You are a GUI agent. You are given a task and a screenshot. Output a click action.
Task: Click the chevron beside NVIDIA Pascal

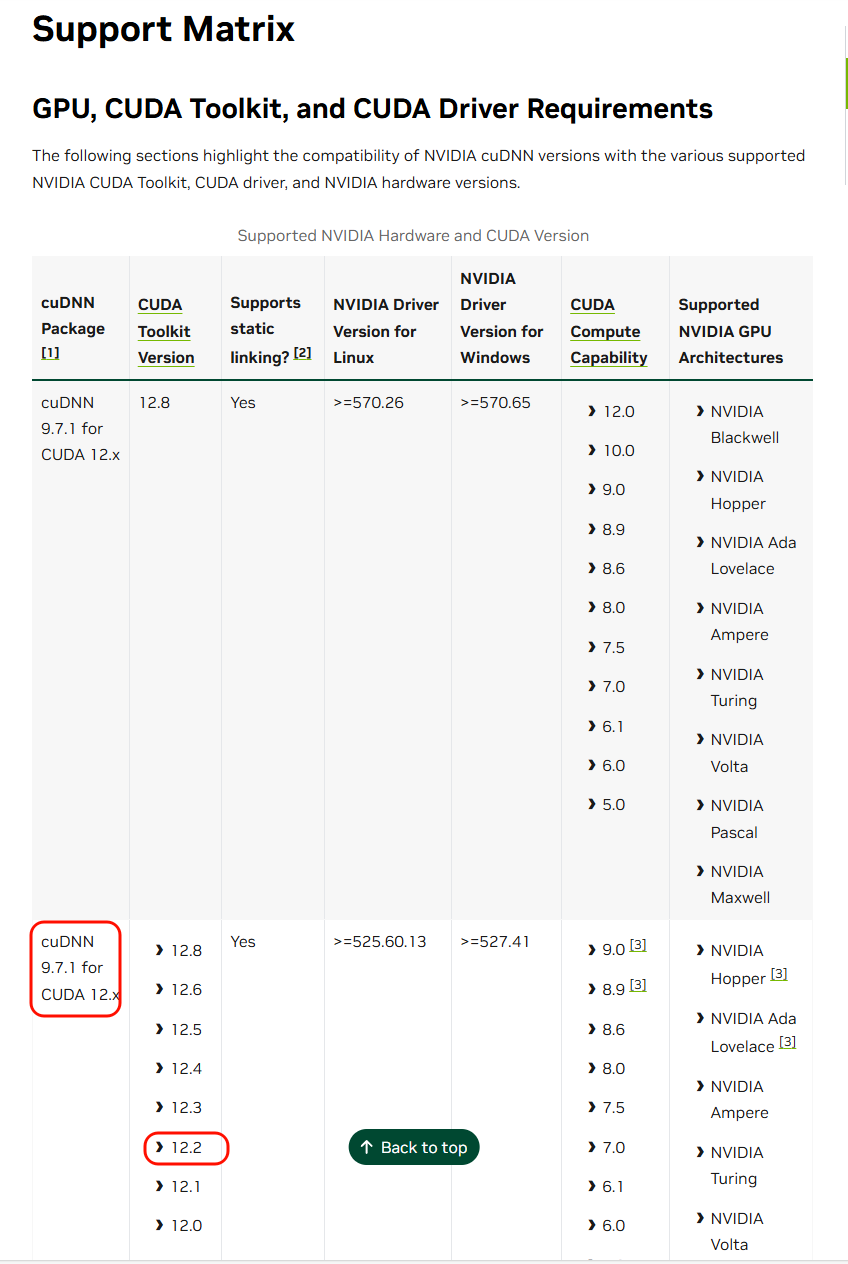[700, 805]
